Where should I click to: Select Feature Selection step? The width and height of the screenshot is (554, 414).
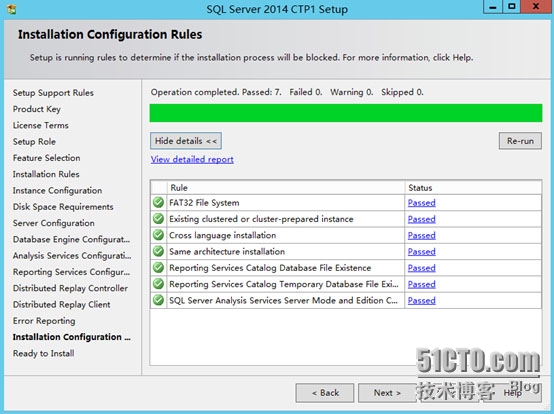click(x=47, y=158)
